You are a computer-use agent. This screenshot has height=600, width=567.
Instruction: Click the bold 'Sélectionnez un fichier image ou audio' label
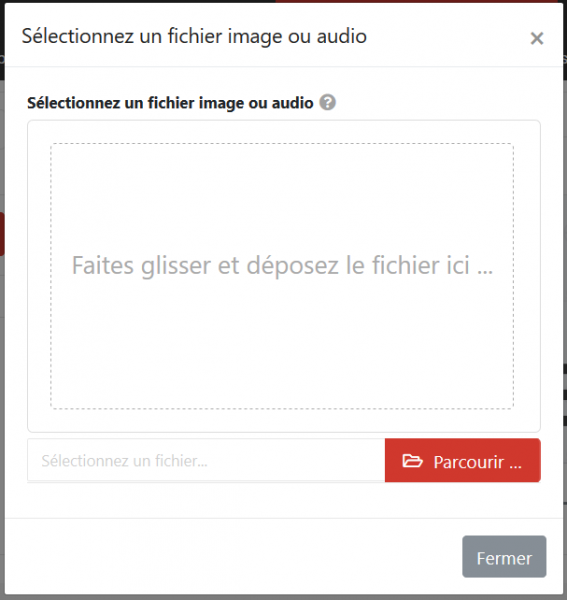170,103
